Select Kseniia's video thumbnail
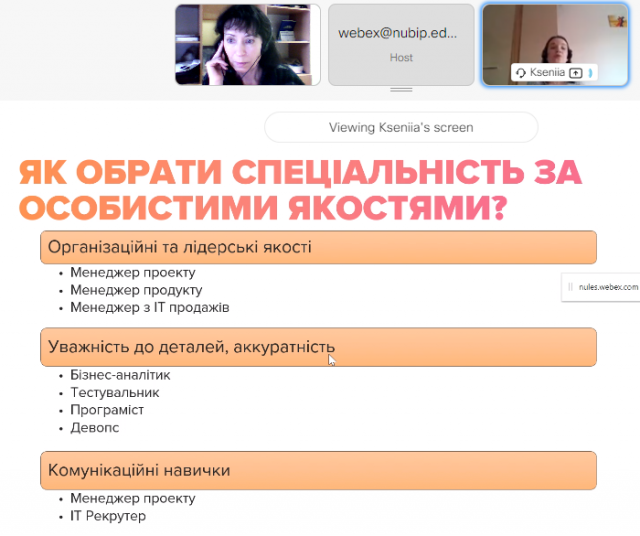 tap(555, 45)
